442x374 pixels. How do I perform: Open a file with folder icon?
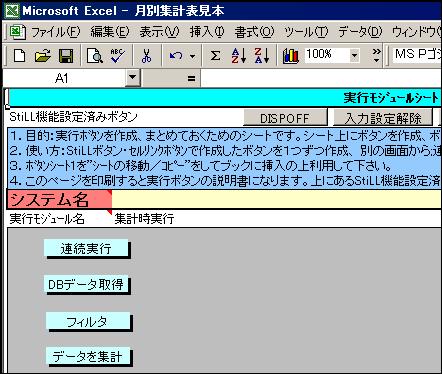coord(43,56)
